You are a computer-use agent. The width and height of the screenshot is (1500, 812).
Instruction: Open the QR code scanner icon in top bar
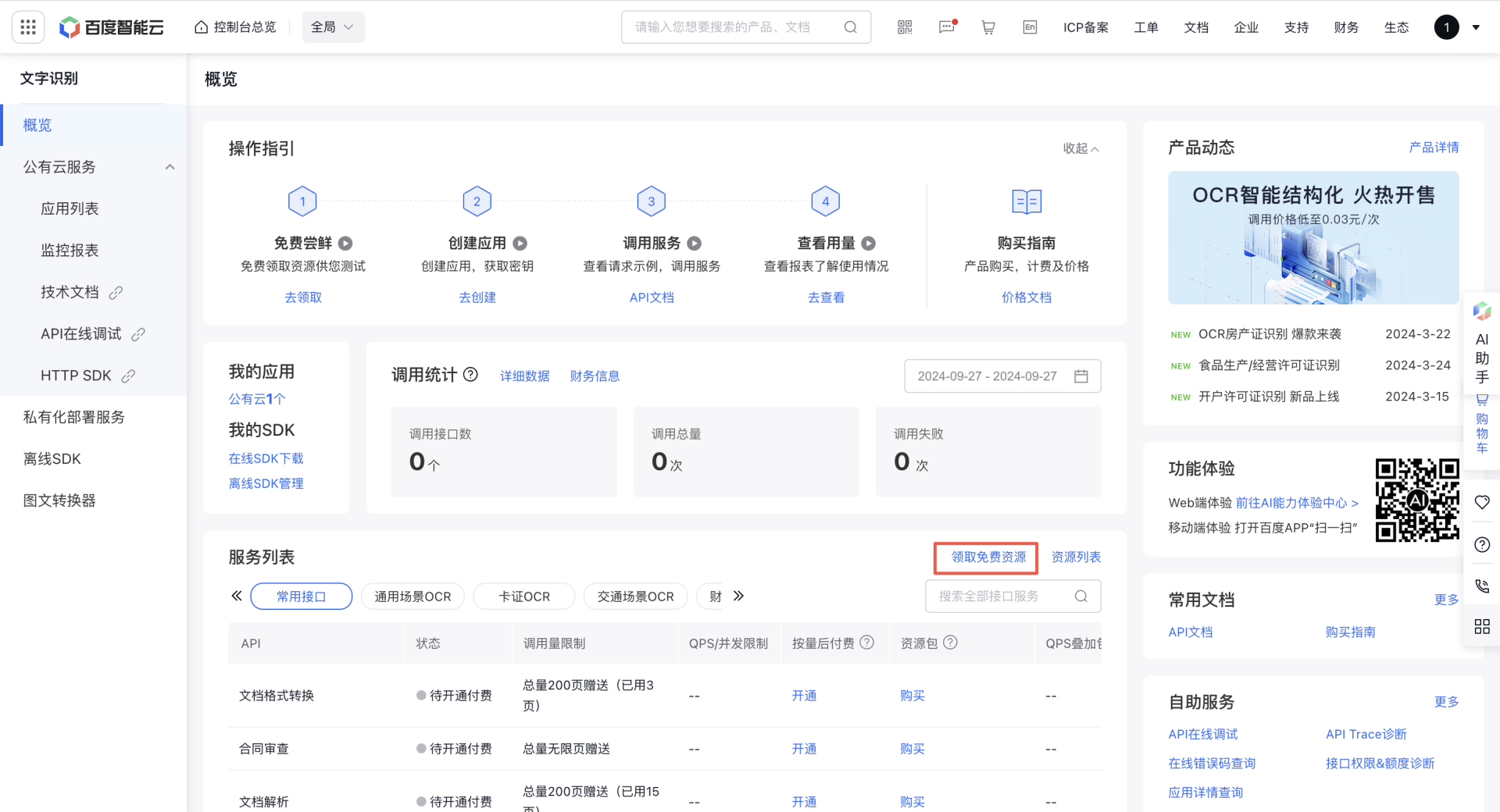pyautogui.click(x=905, y=27)
